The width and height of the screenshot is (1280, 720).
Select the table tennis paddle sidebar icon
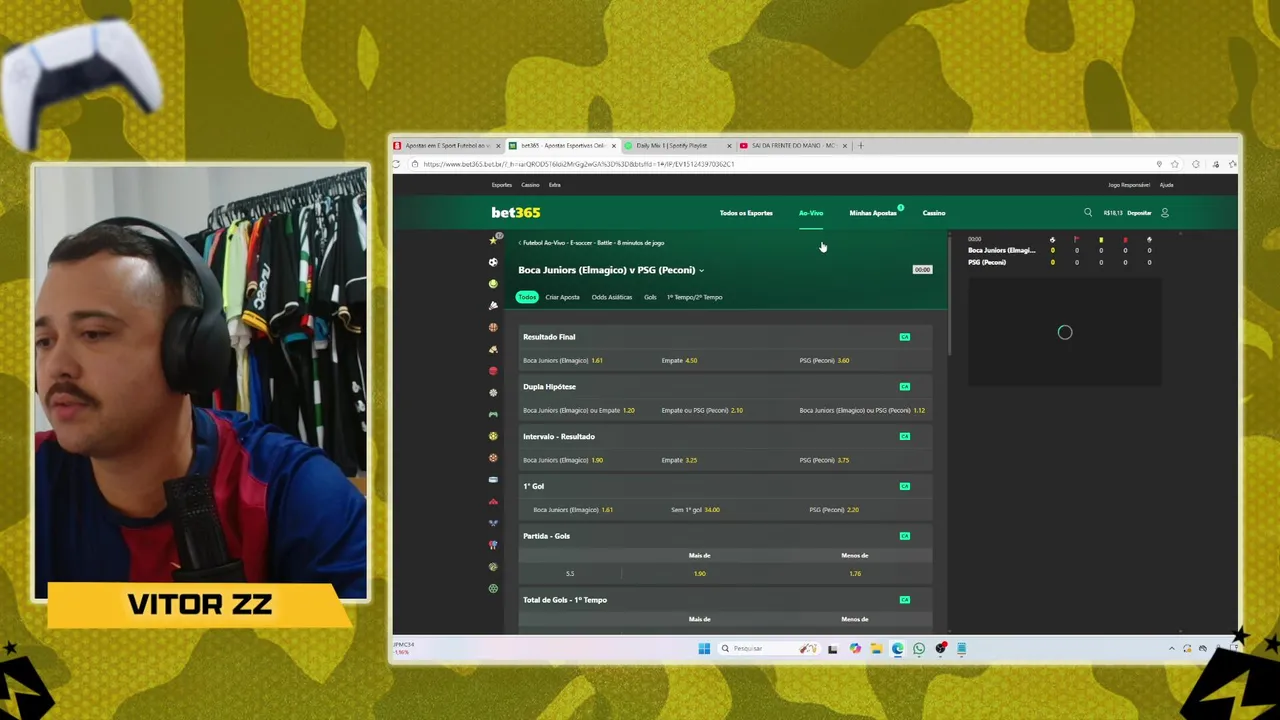tap(493, 545)
